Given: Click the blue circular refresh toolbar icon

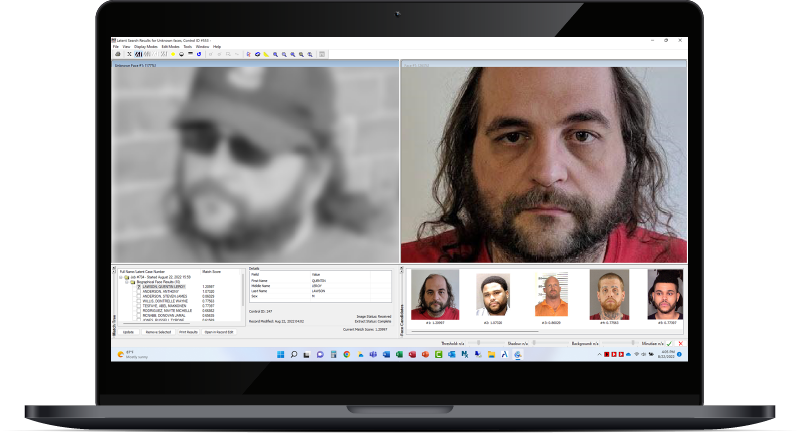Looking at the screenshot, I should [199, 54].
